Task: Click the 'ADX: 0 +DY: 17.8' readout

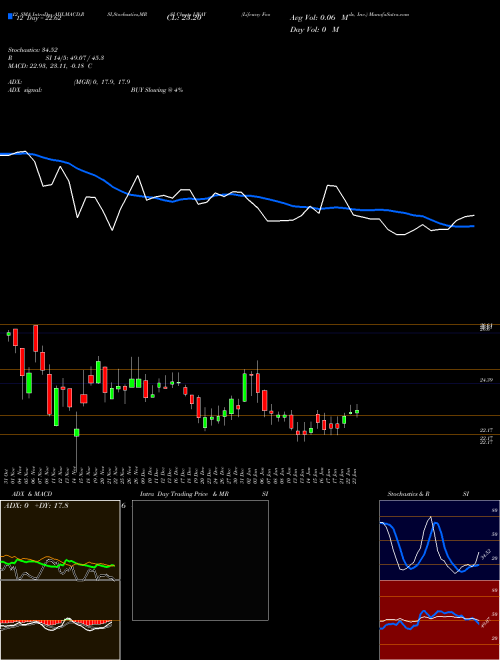Action: point(36,506)
